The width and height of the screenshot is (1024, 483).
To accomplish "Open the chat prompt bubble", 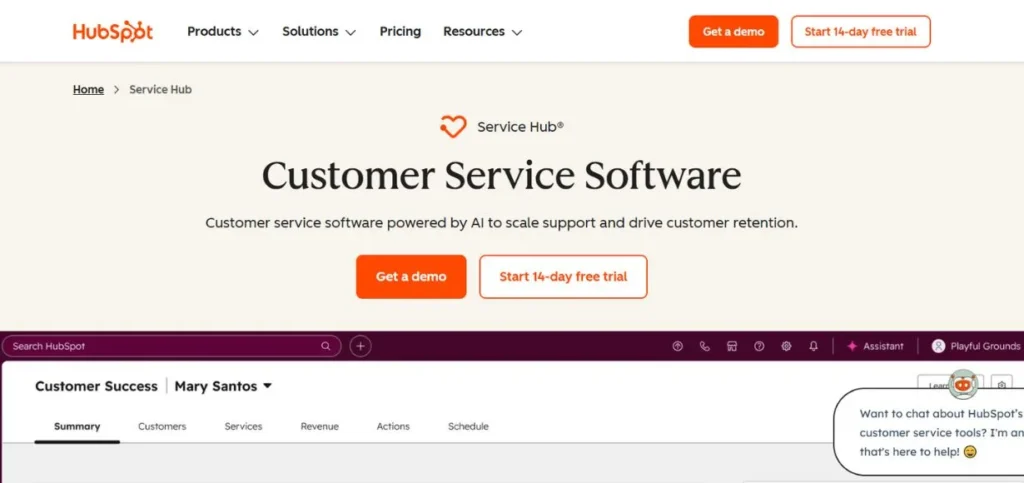I will point(930,432).
